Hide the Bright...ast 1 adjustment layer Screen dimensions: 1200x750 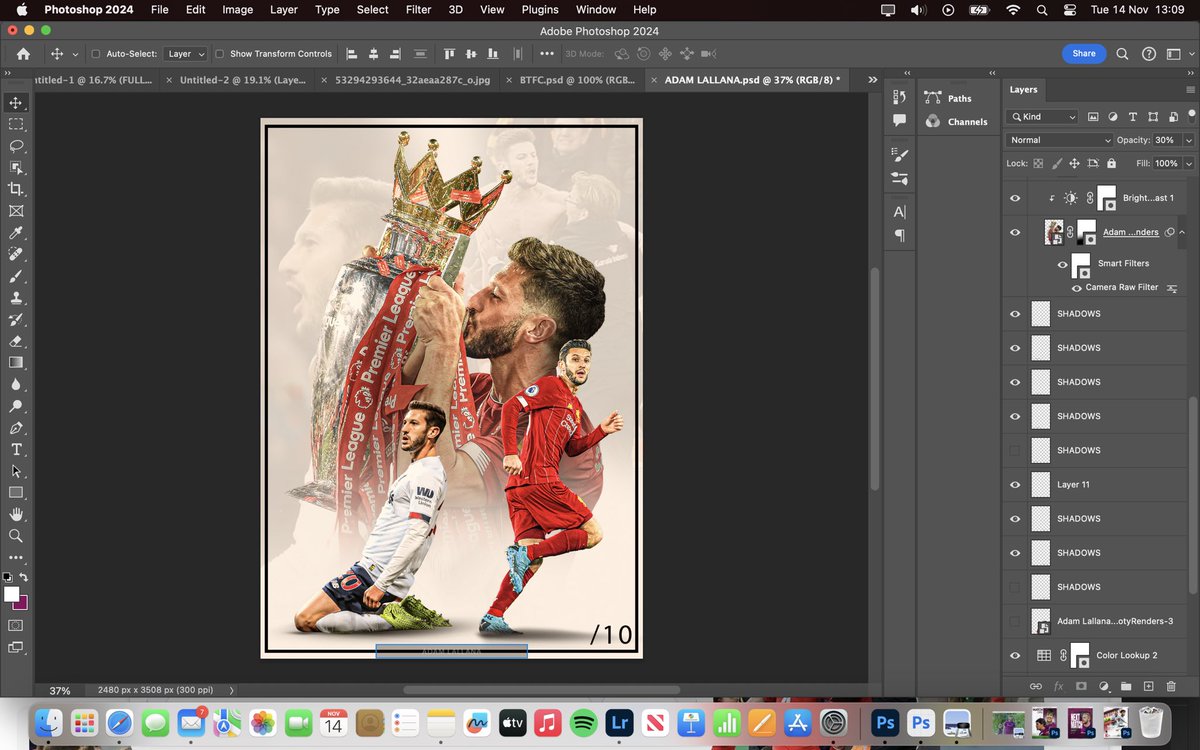pyautogui.click(x=1015, y=198)
